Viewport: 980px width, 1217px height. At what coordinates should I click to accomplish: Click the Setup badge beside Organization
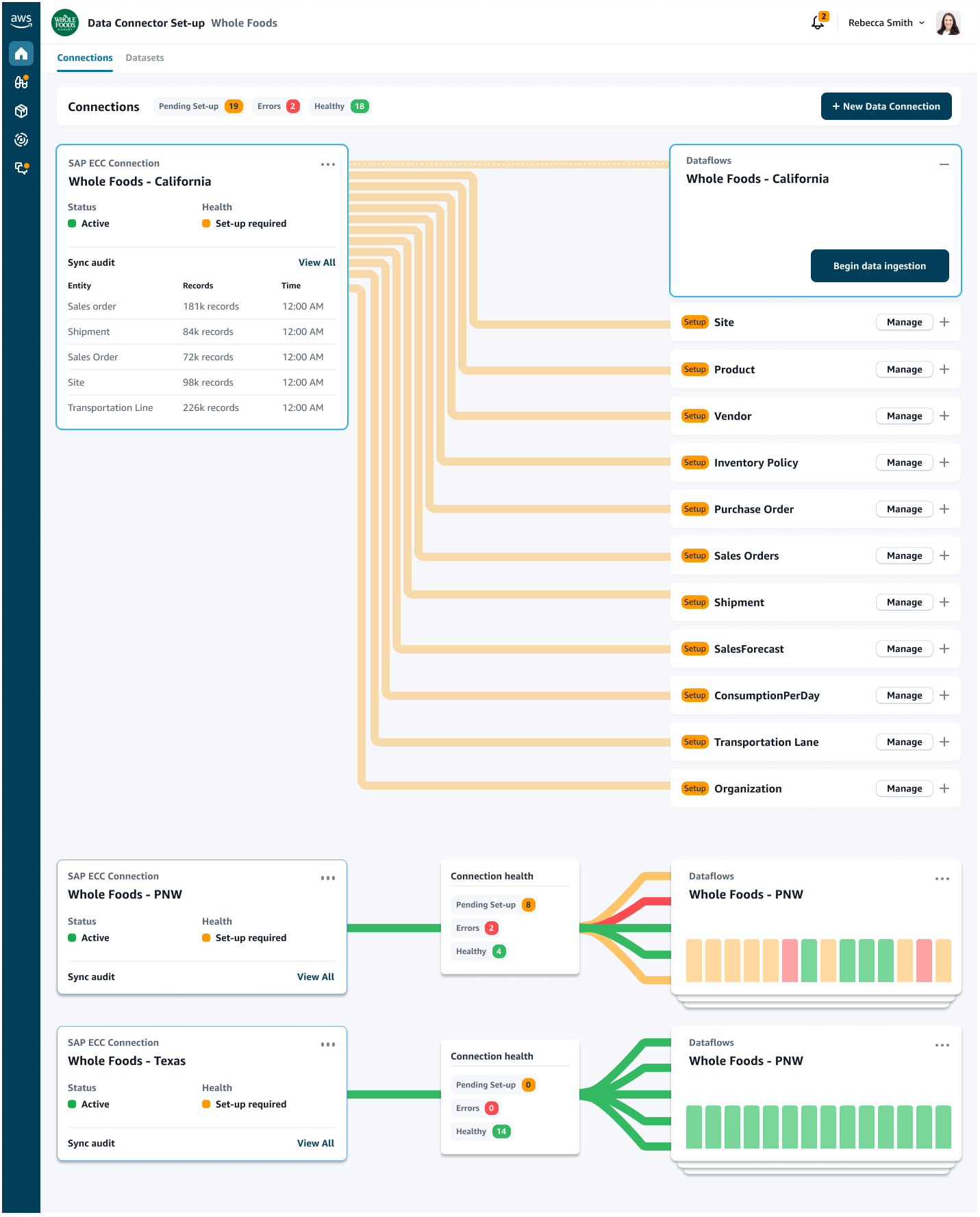694,788
